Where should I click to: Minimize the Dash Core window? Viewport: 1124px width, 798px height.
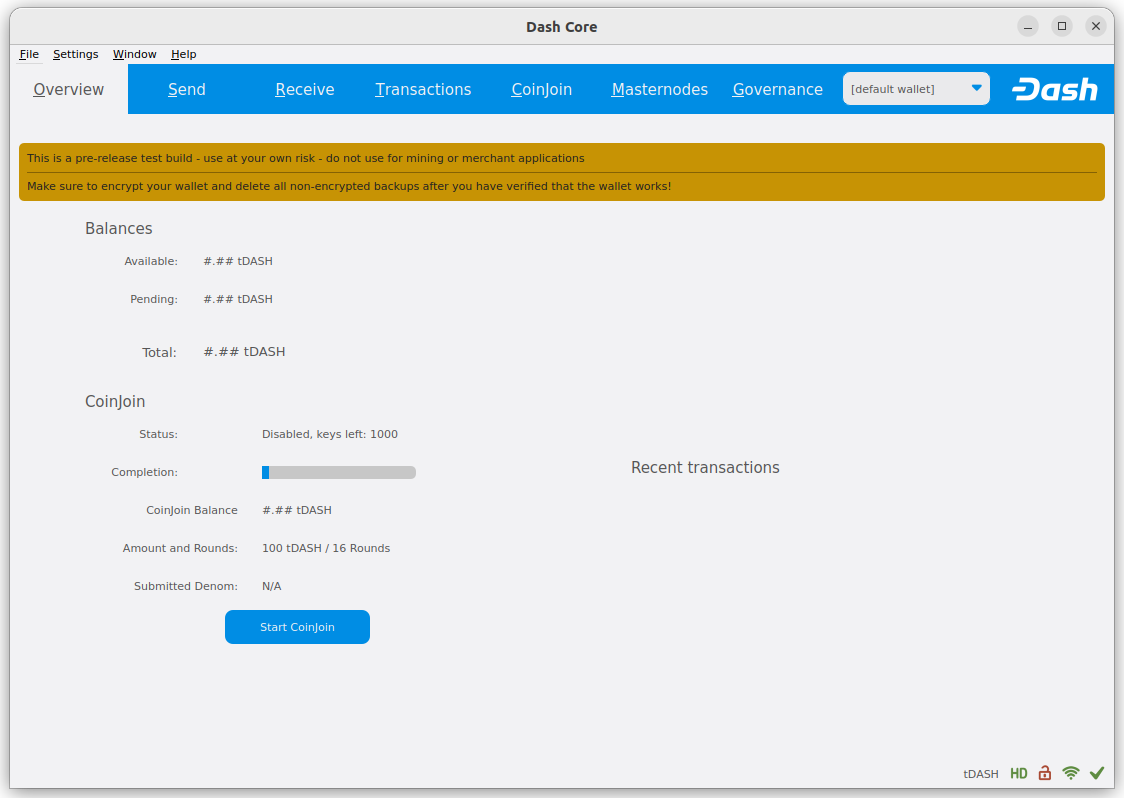[x=1028, y=26]
